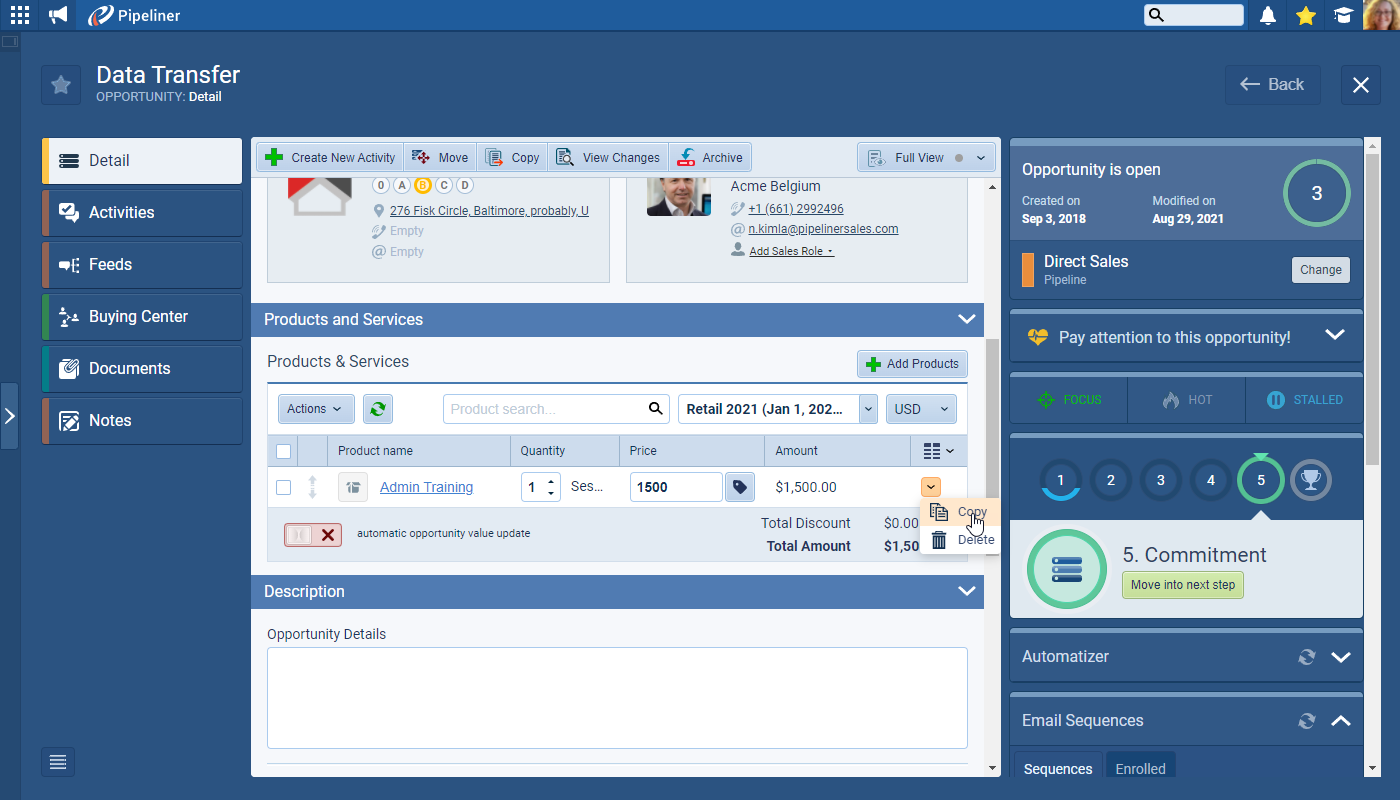Open the notifications bell icon
The height and width of the screenshot is (800, 1400).
pos(1268,15)
